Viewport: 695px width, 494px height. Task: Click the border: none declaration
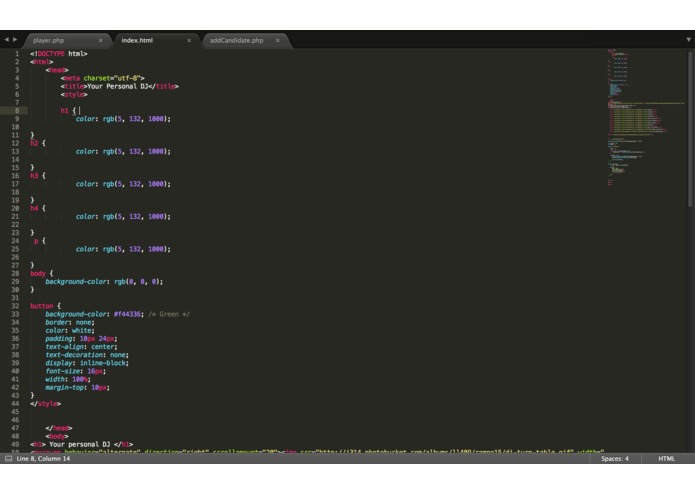click(x=70, y=323)
